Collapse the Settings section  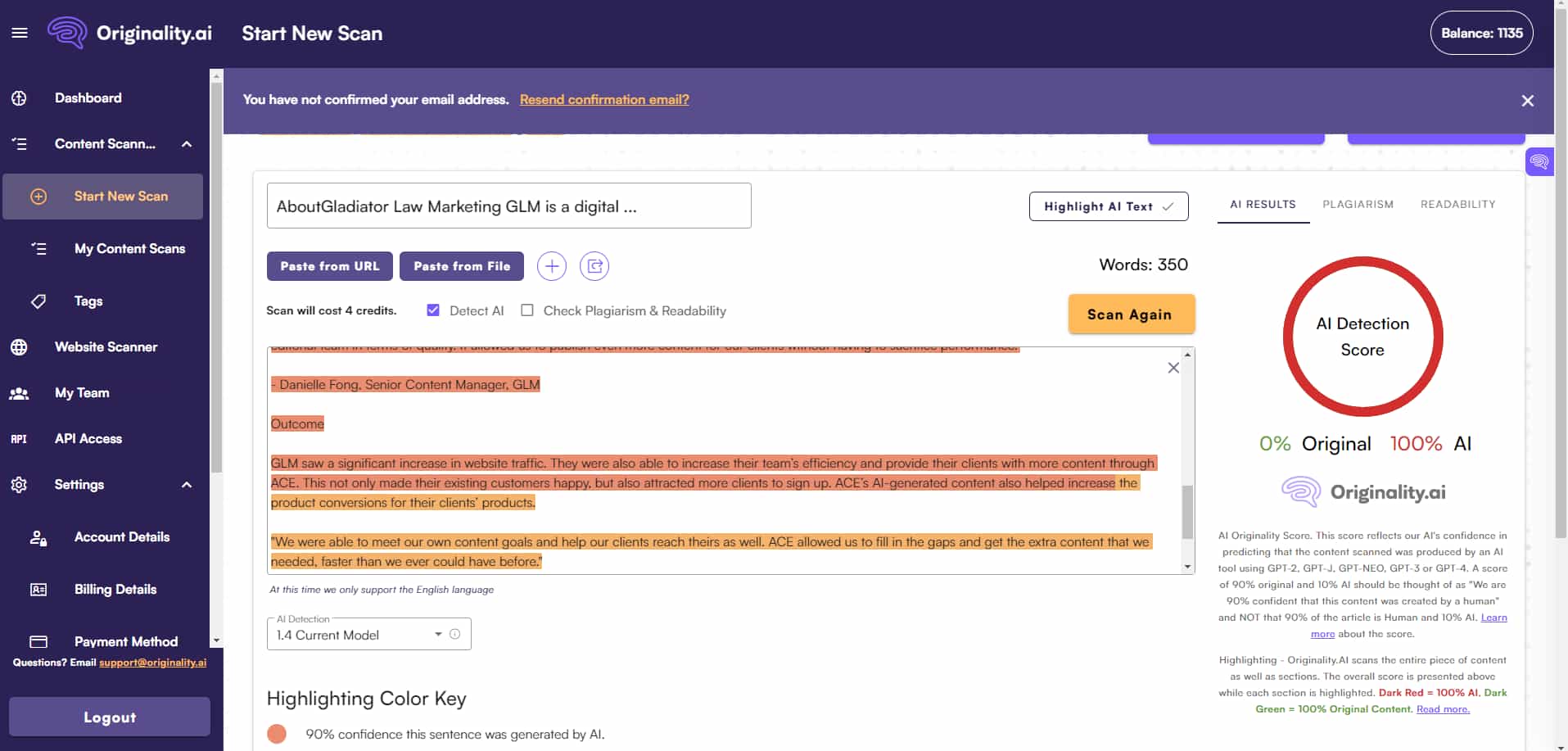click(x=185, y=484)
